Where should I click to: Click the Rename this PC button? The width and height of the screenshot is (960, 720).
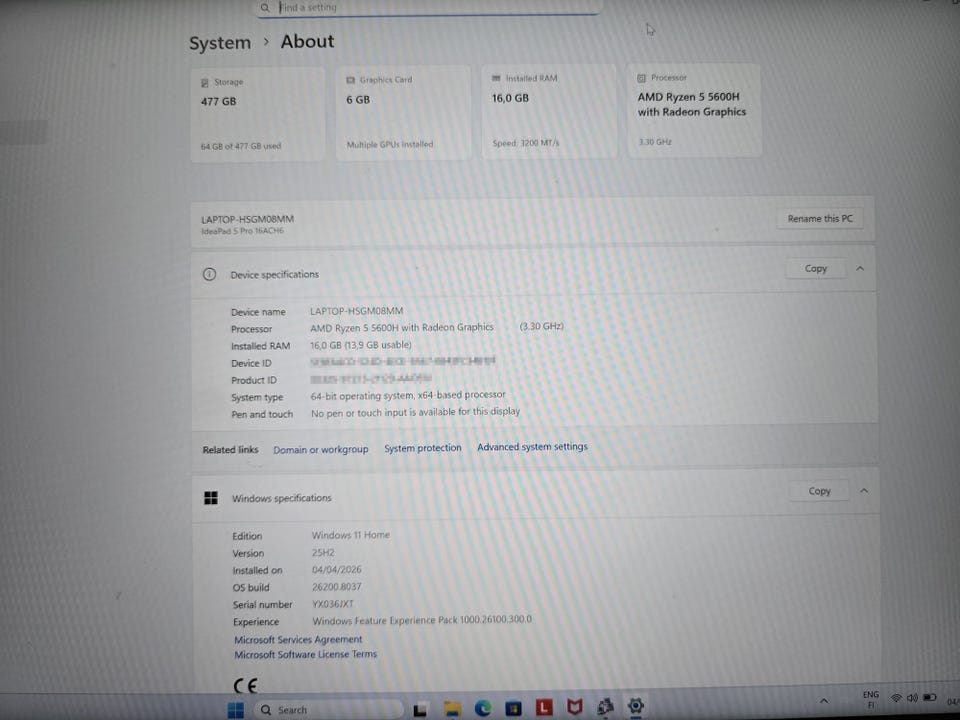tap(820, 219)
